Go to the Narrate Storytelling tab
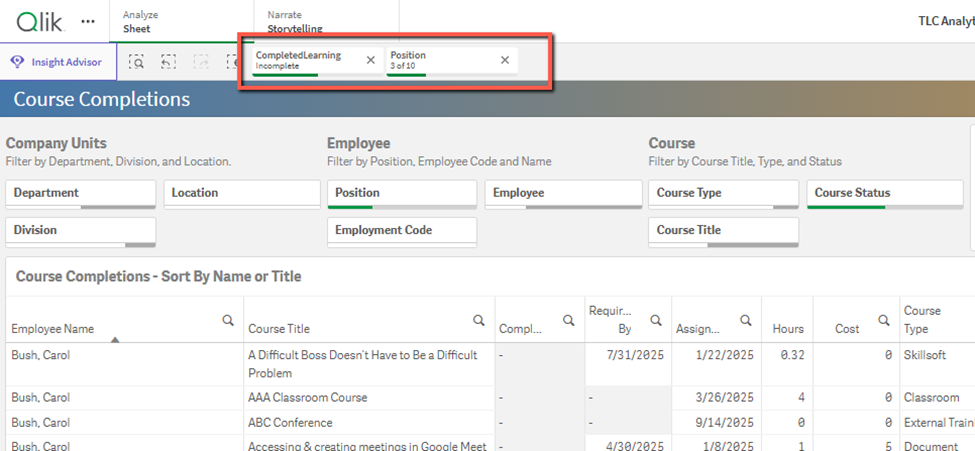 pyautogui.click(x=294, y=22)
